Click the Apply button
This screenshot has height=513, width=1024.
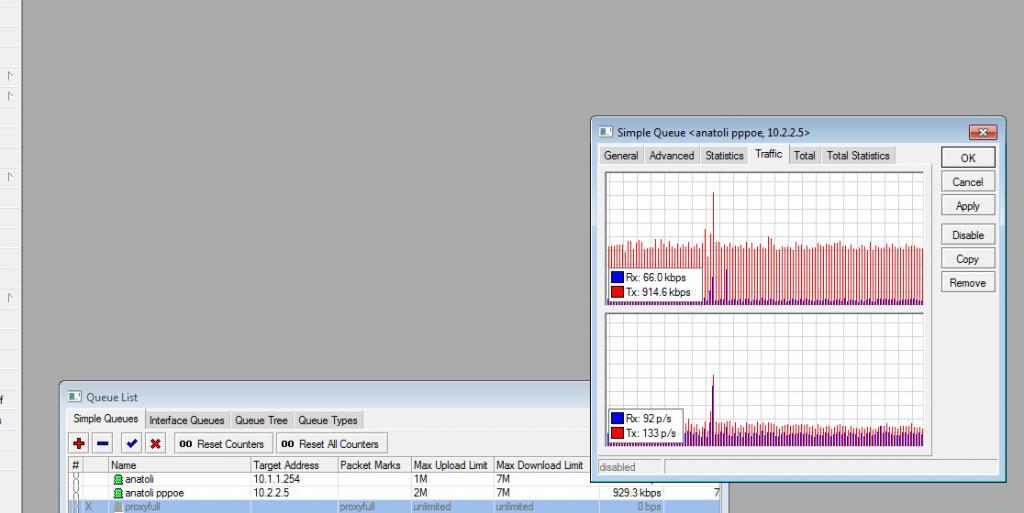(967, 206)
